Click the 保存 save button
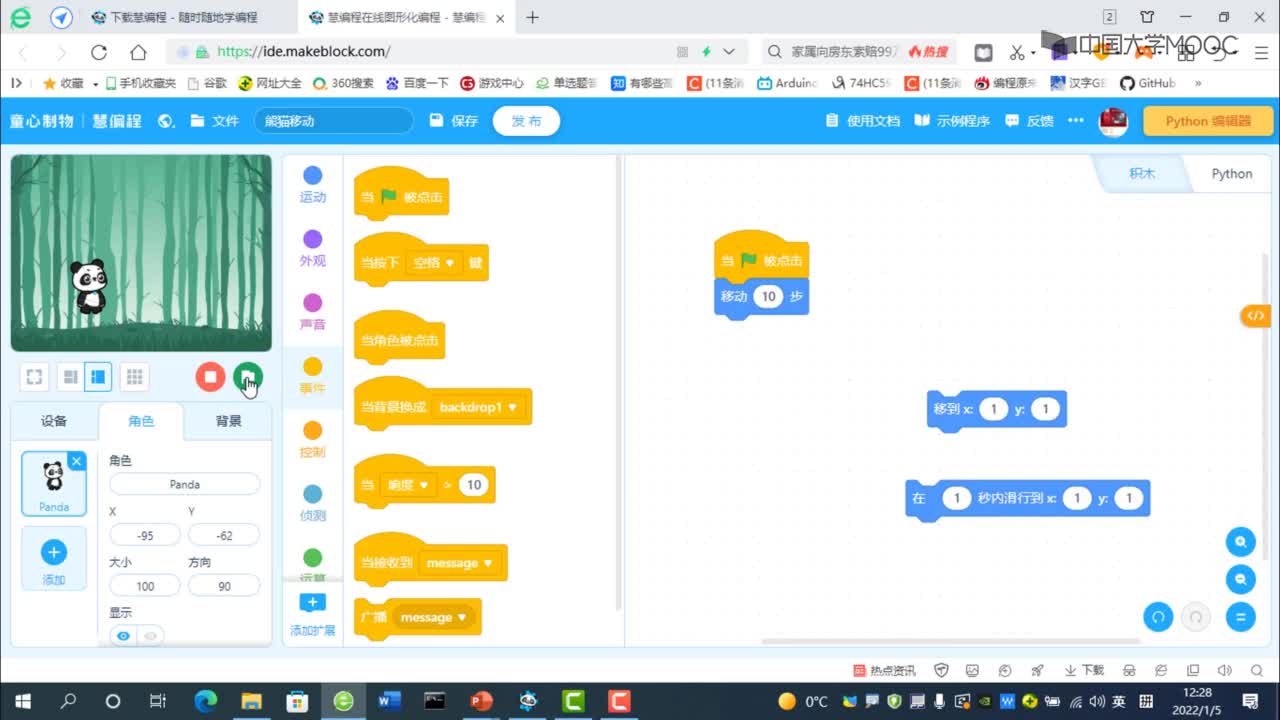 click(x=454, y=121)
